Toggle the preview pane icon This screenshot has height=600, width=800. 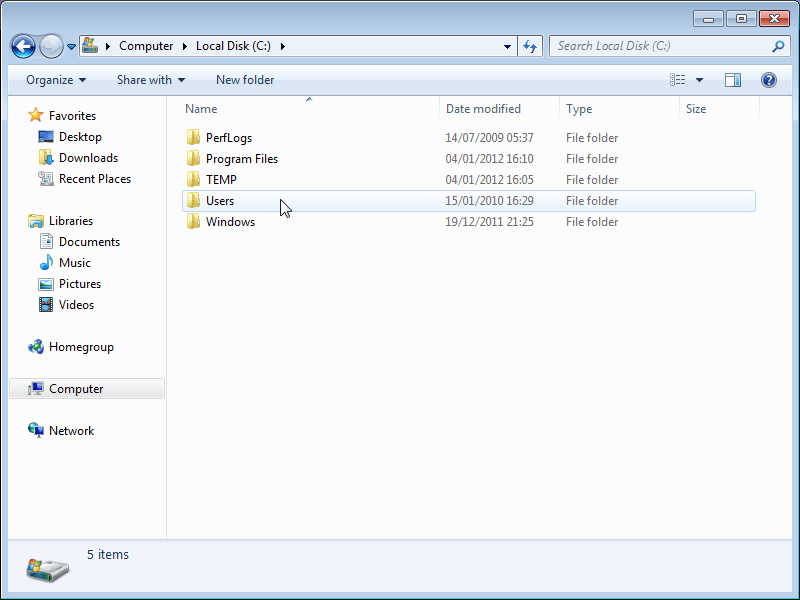[733, 80]
